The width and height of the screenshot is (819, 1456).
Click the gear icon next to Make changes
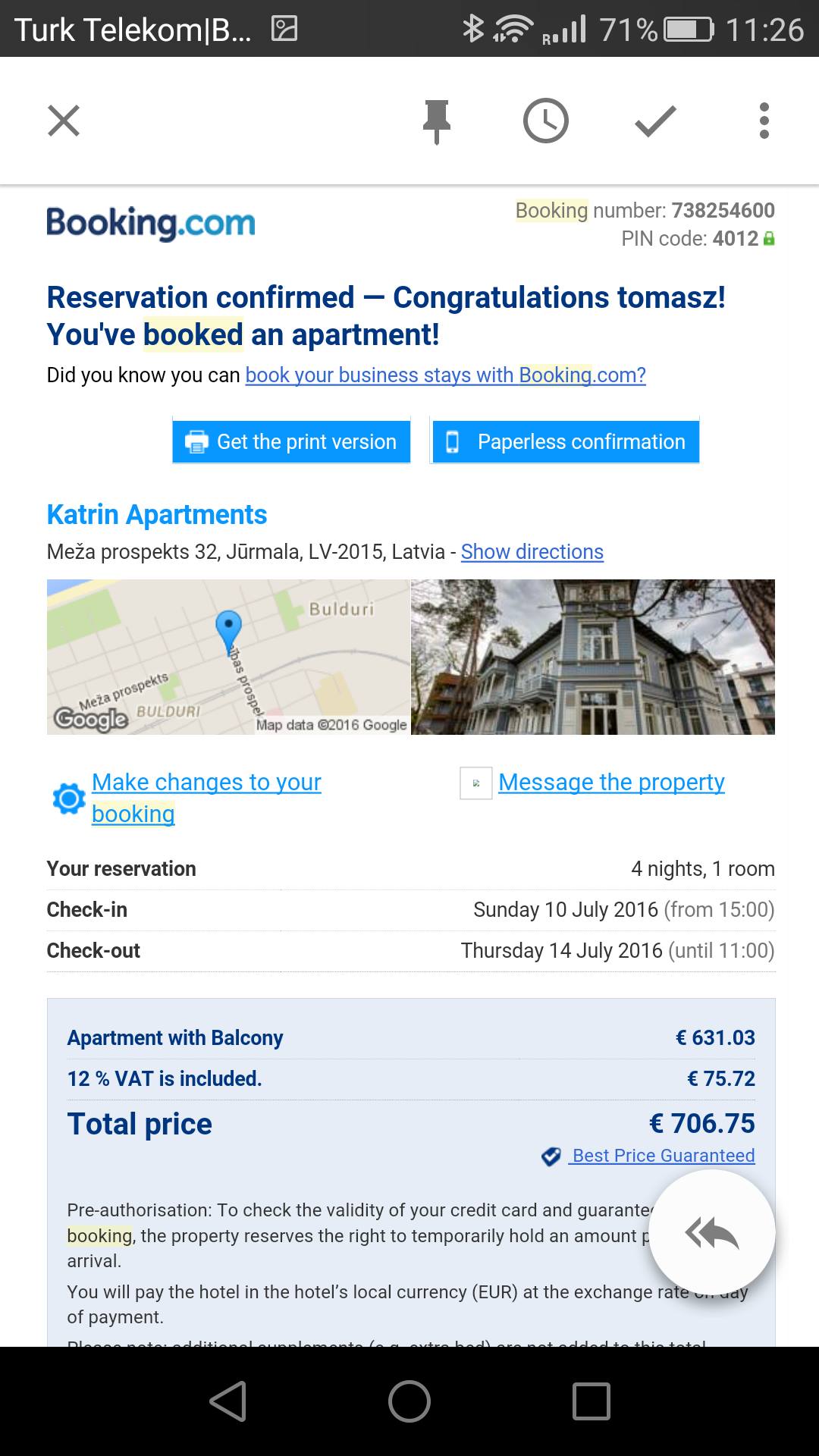pyautogui.click(x=67, y=799)
